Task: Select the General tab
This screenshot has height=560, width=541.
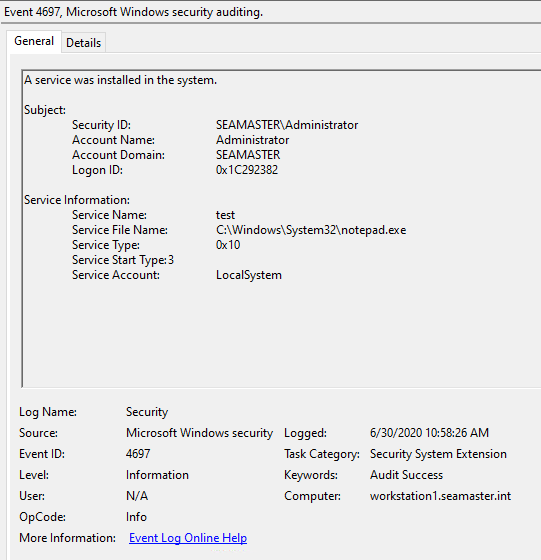Action: click(34, 41)
